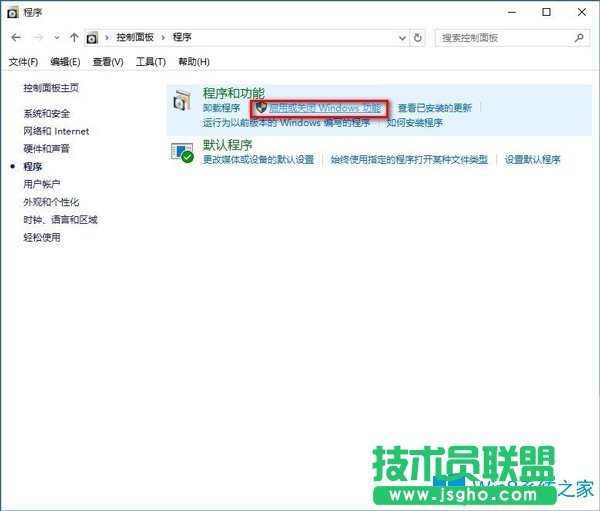Open 时钟、语言和区域 category
The image size is (600, 511).
[60, 220]
